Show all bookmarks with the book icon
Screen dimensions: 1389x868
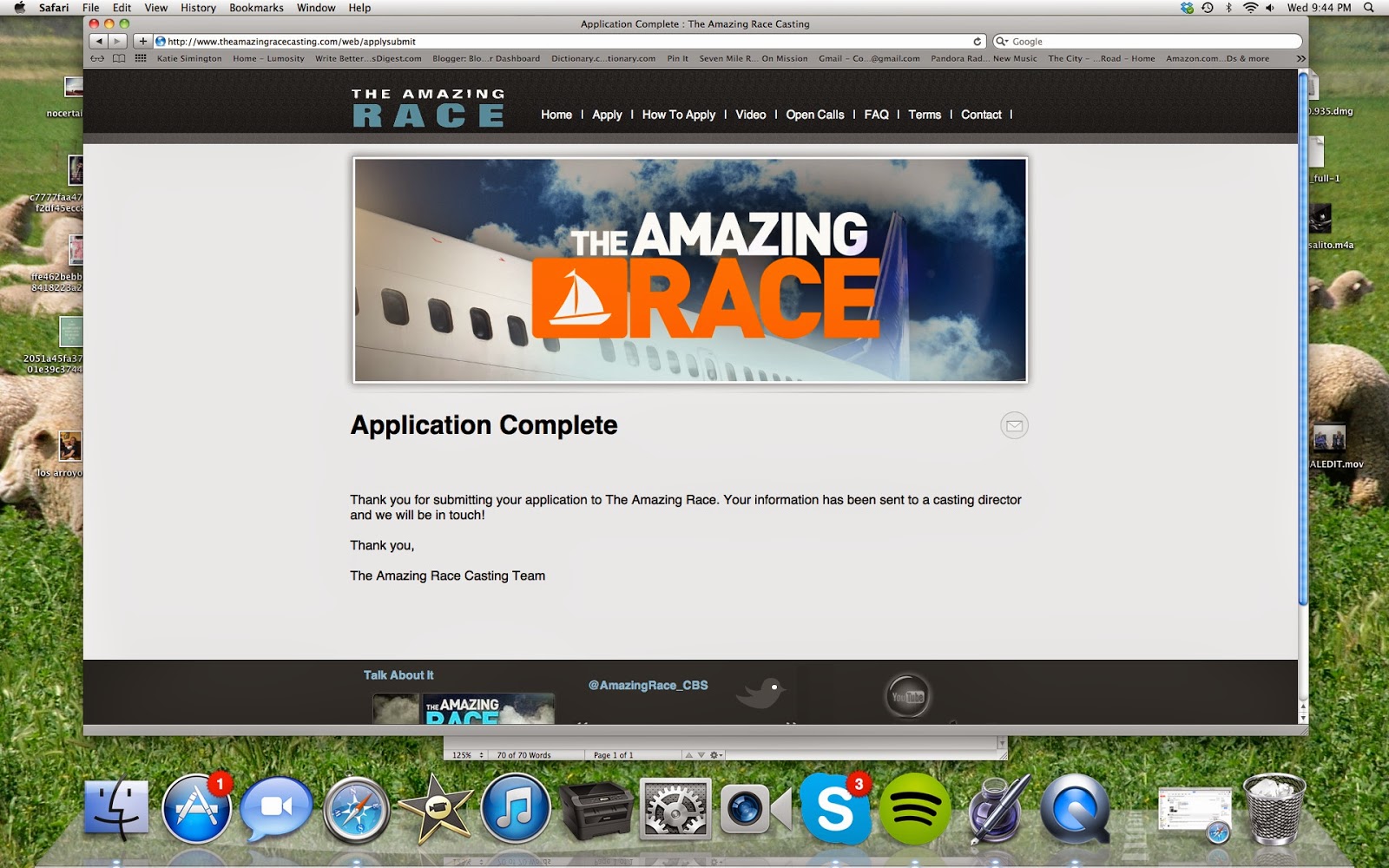tap(119, 58)
